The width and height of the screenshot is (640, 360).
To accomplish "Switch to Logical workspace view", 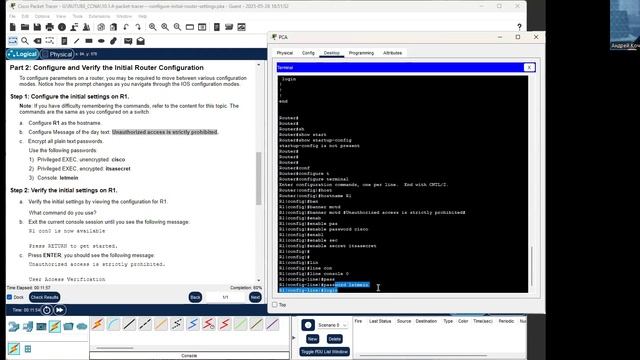I will click(x=22, y=54).
